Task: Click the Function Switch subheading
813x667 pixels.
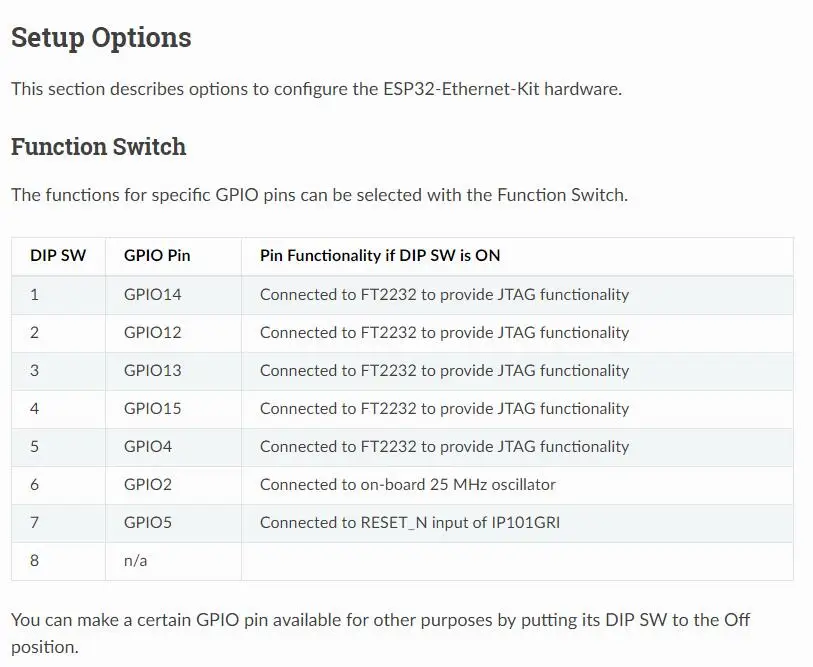Action: [x=98, y=147]
